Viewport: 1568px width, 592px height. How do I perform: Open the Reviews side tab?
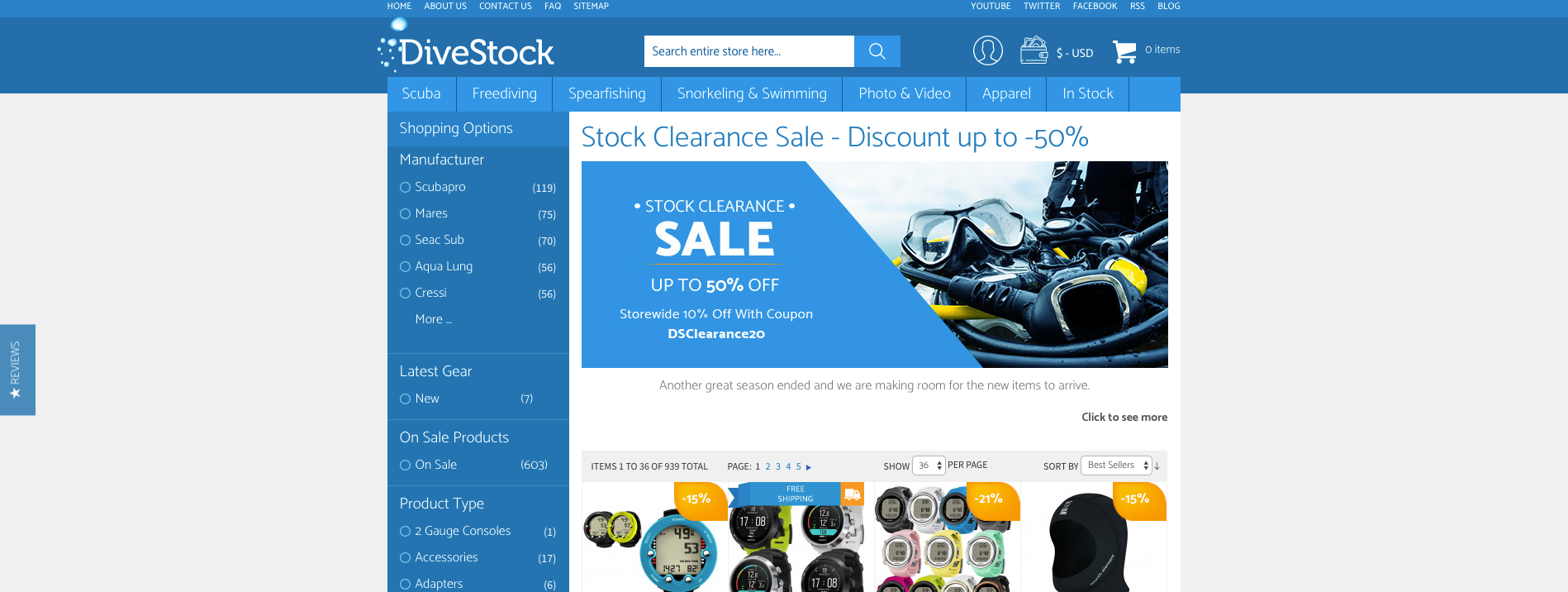17,370
